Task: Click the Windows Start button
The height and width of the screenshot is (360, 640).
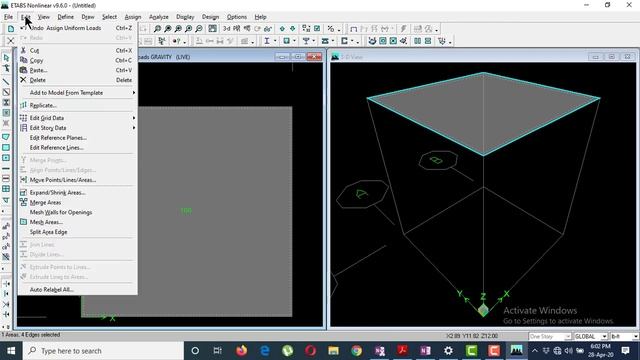Action: pyautogui.click(x=11, y=351)
